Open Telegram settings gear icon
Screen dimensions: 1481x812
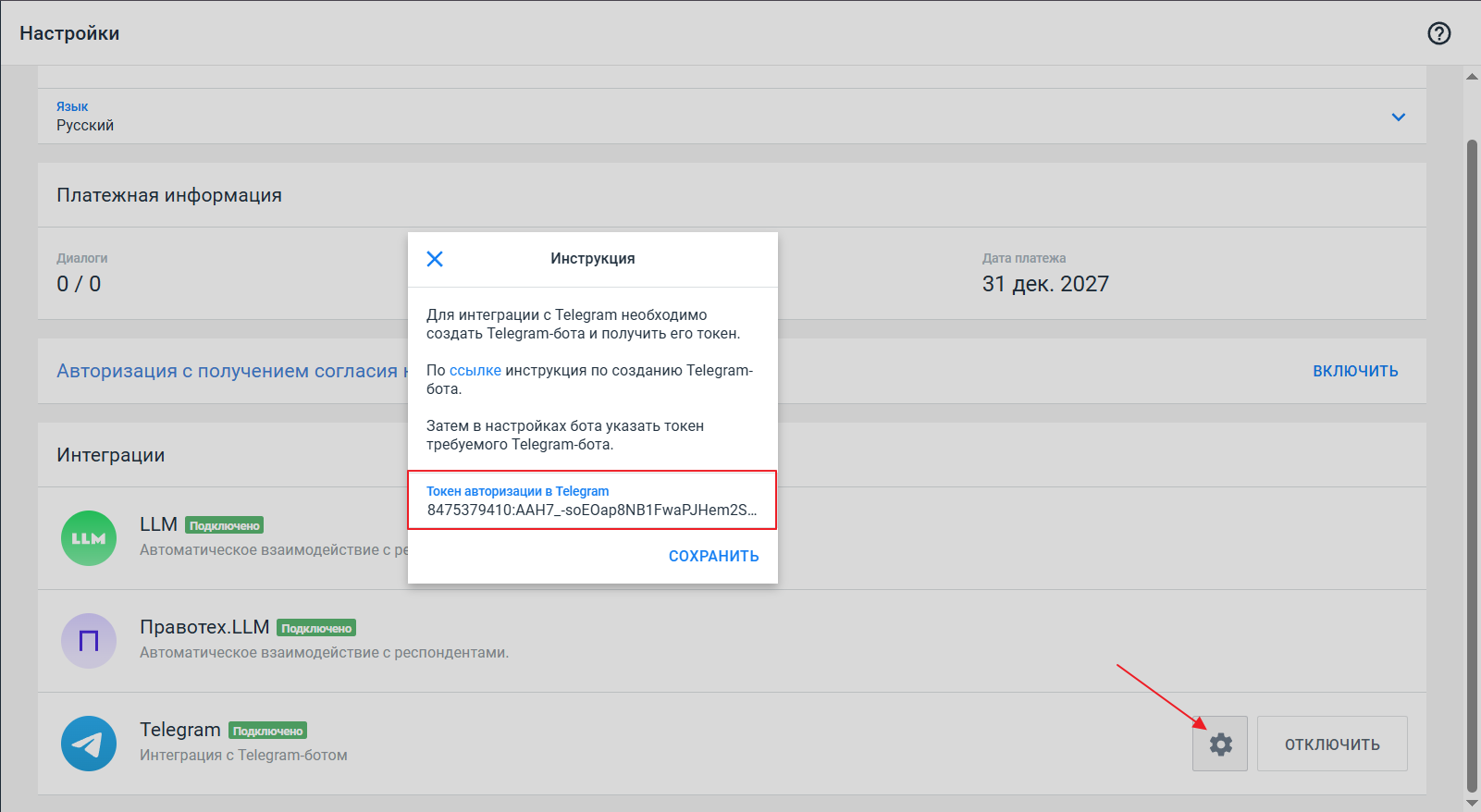click(x=1220, y=744)
